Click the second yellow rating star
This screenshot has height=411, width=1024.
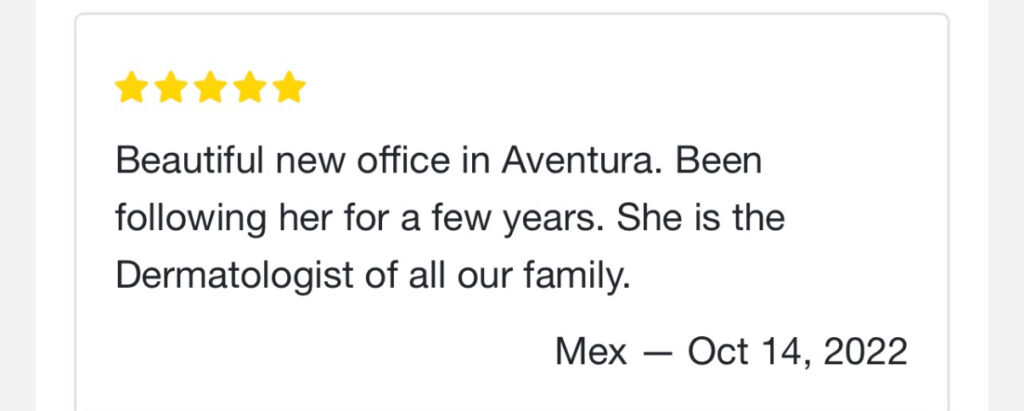pos(170,88)
